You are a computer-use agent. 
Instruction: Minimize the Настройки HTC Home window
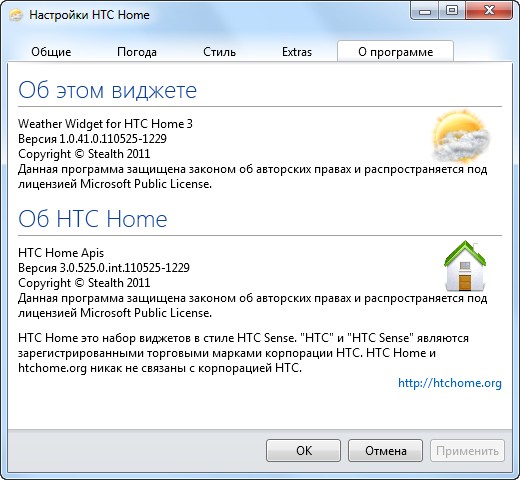pos(424,12)
